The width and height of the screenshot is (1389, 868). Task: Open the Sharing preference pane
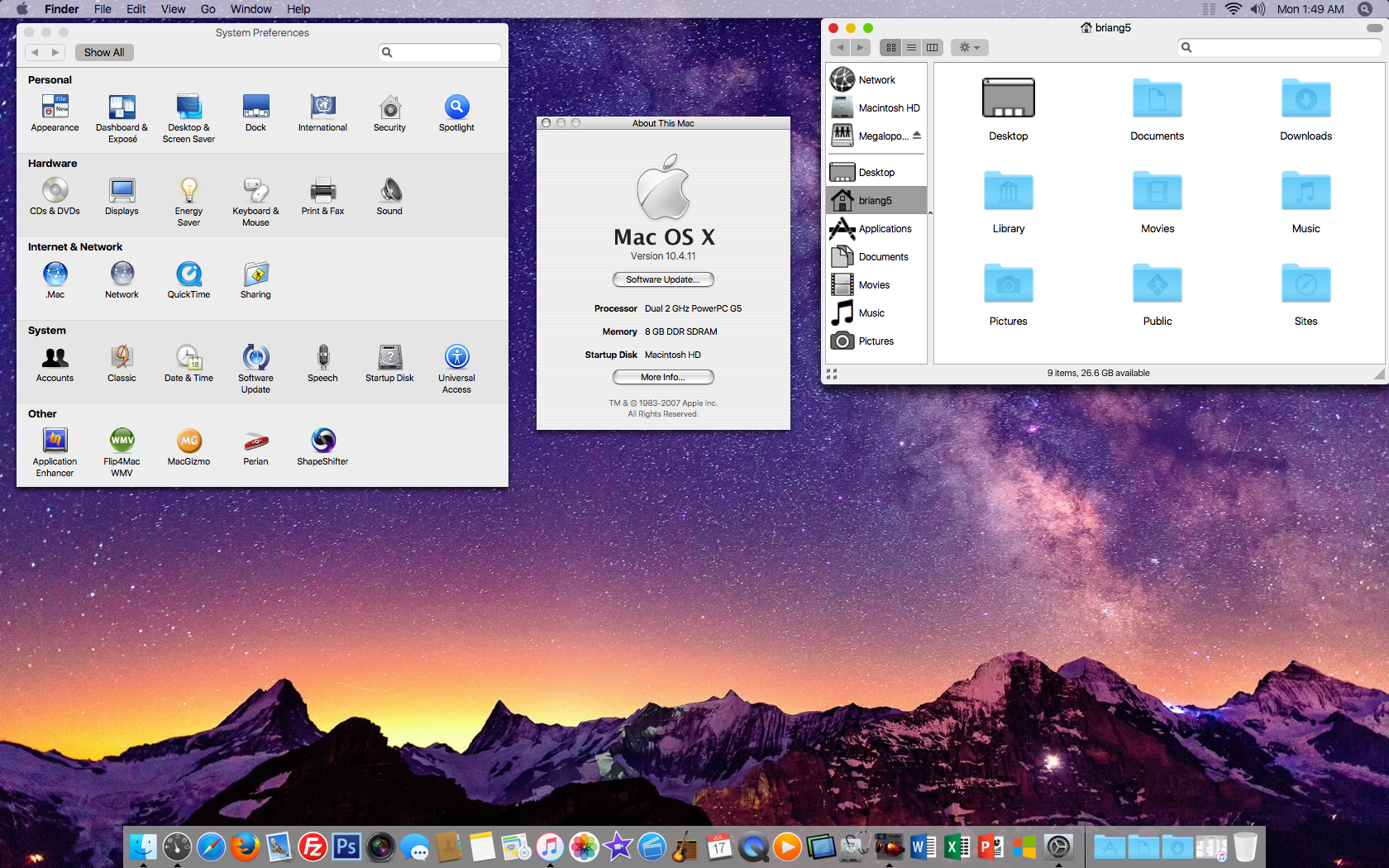point(255,280)
